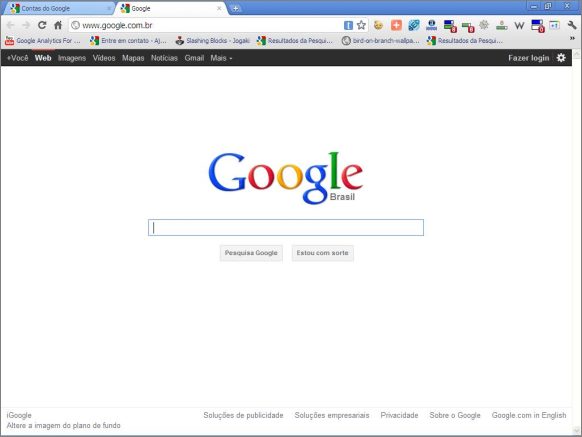Screen dimensions: 582x437
Task: Open Mapas from the navigation bar
Action: (x=133, y=58)
